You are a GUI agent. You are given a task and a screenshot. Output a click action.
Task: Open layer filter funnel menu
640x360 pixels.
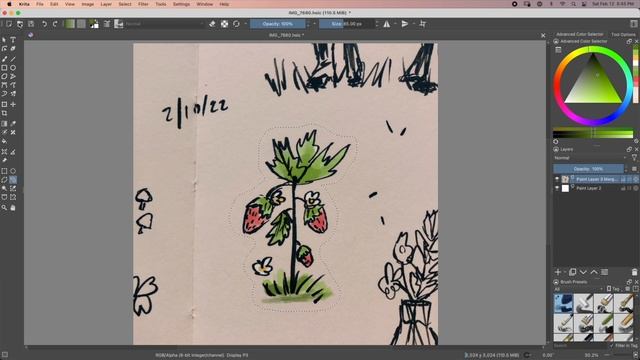(x=634, y=158)
